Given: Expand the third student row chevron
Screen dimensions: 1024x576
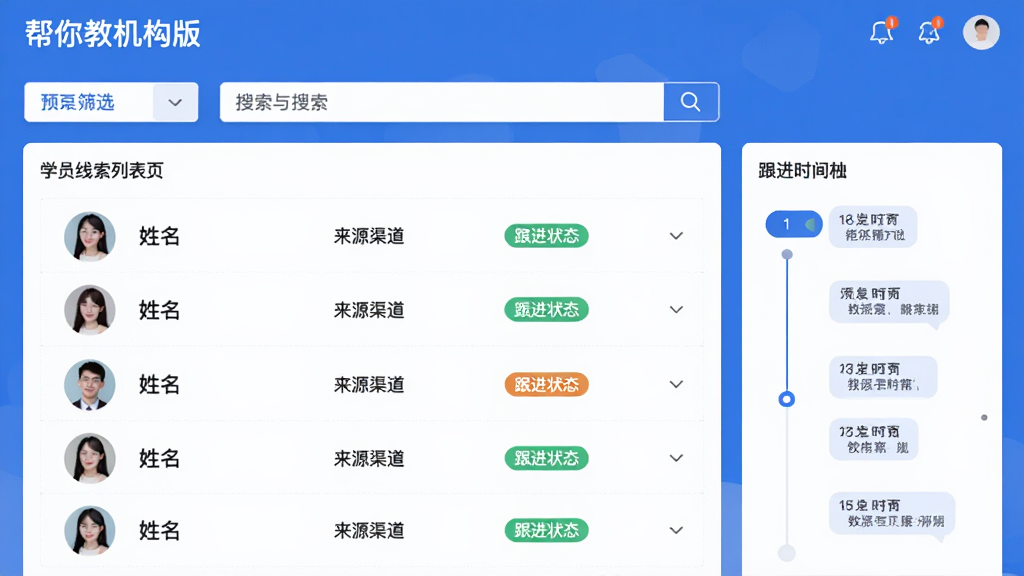Looking at the screenshot, I should (x=676, y=384).
